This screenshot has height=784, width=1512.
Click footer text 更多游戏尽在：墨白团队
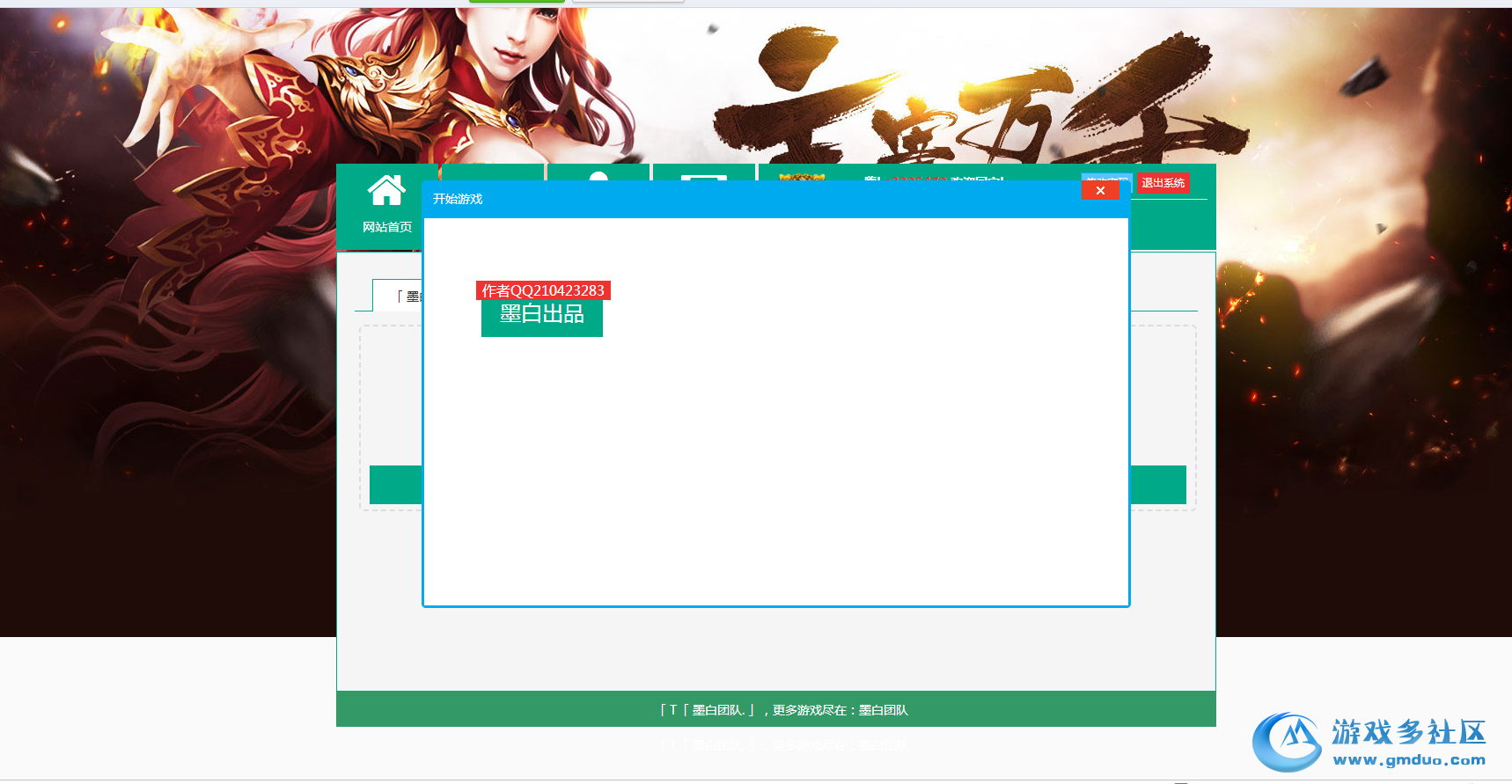pos(840,710)
